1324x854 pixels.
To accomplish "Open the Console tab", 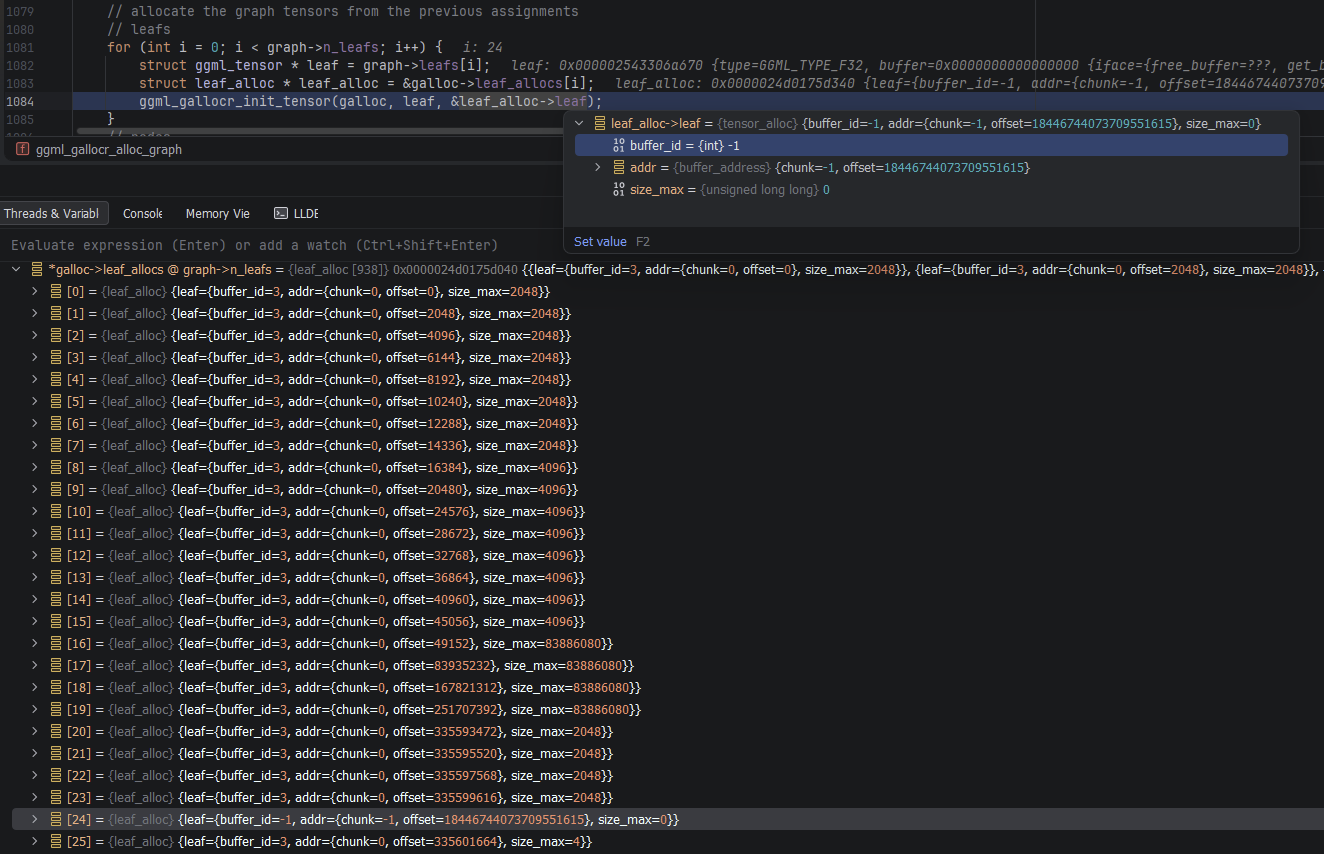I will pyautogui.click(x=142, y=213).
